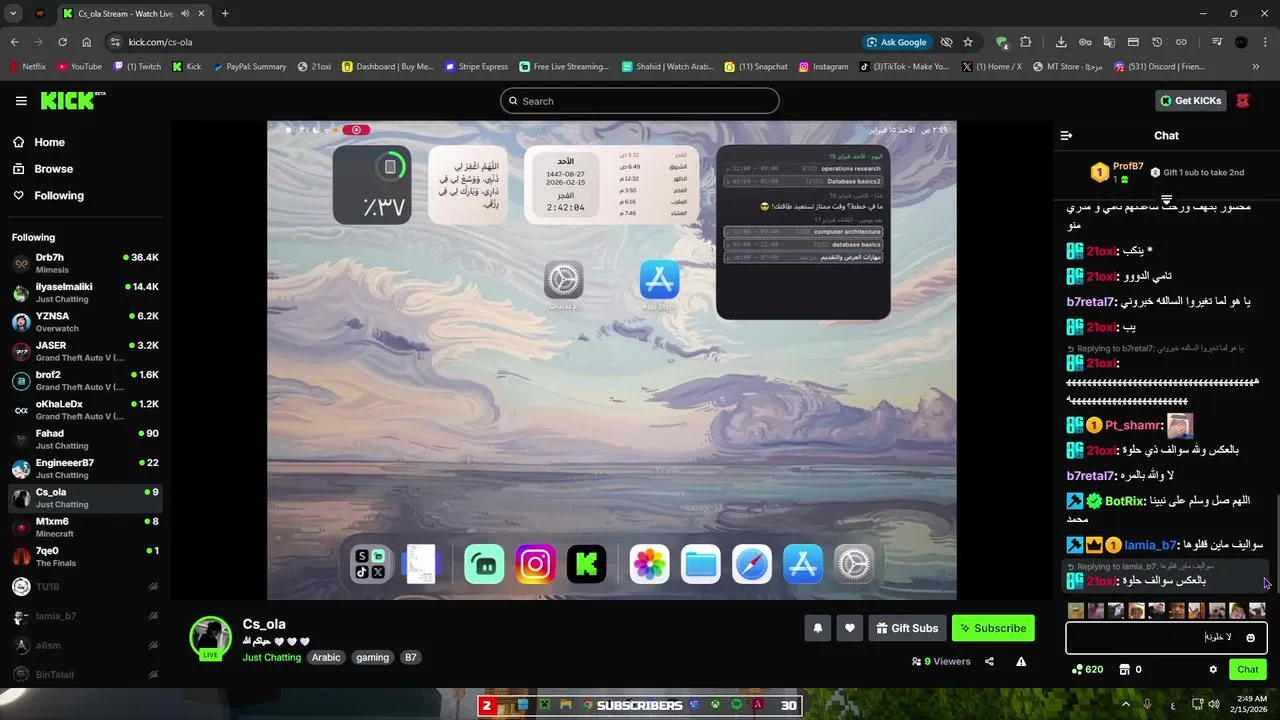Bookmark this page with star icon

[x=968, y=42]
